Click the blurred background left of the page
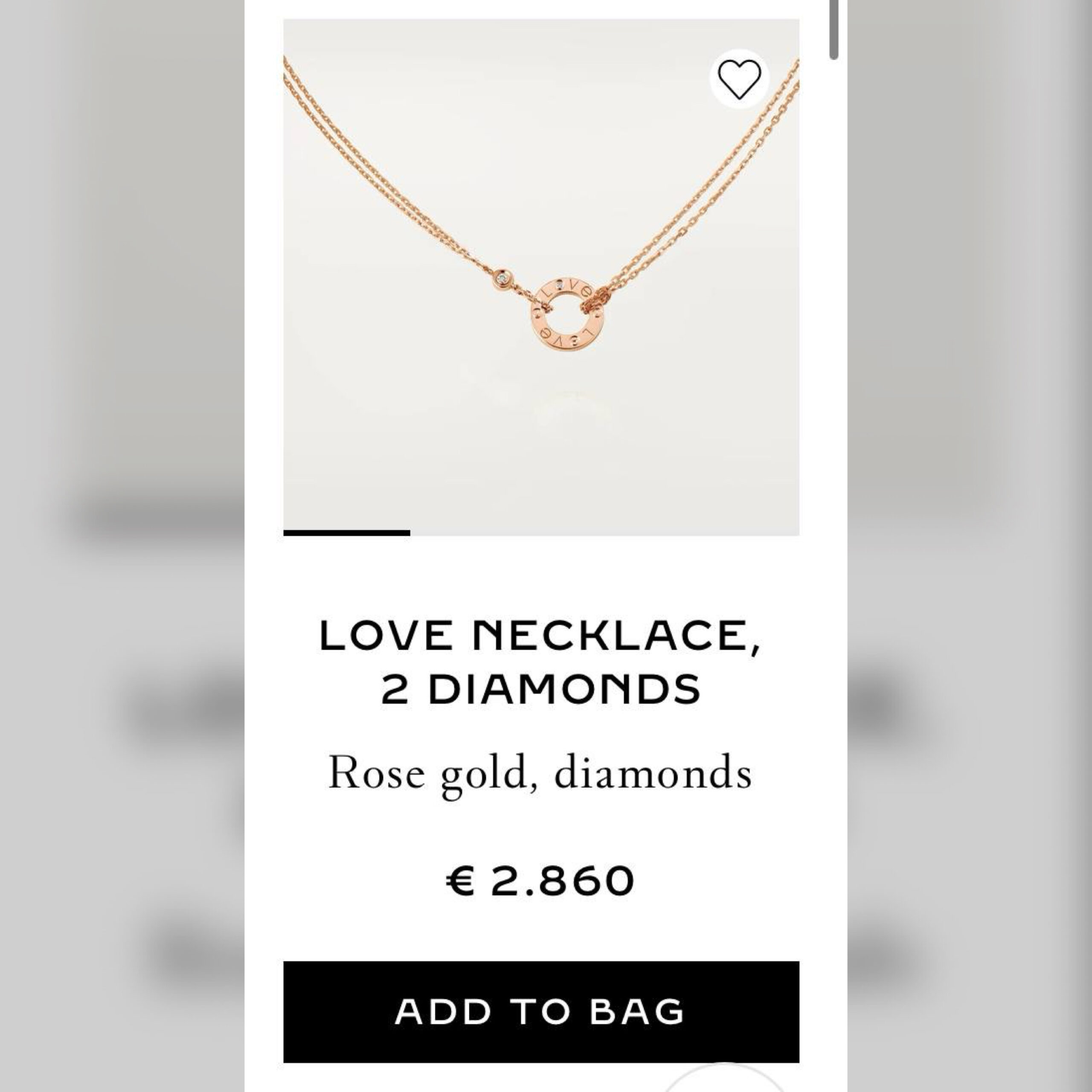The height and width of the screenshot is (1092, 1092). (x=122, y=546)
